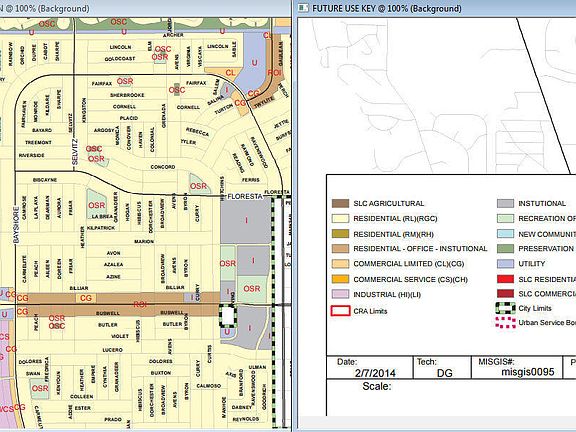576x432 pixels.
Task: Click the RESIDENTIAL (RL)(RGC) pale yellow swatch
Action: 340,219
